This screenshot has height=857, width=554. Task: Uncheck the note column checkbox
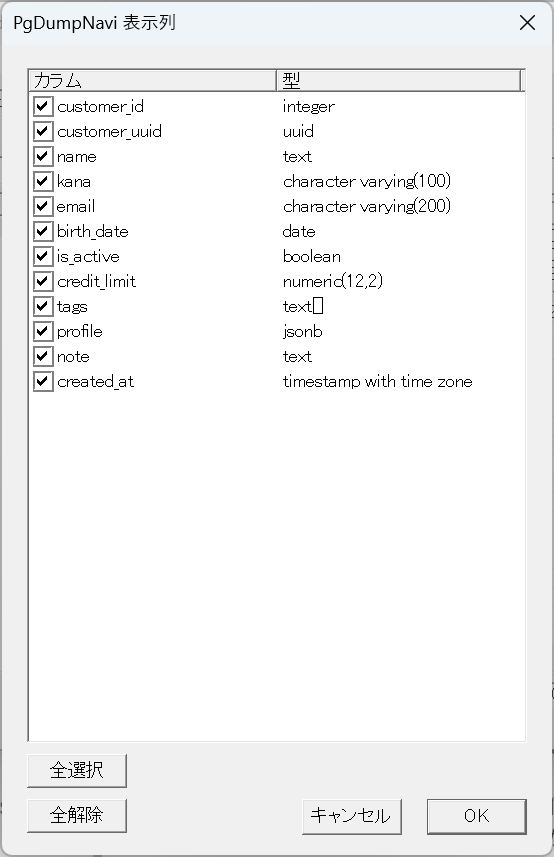tap(43, 356)
